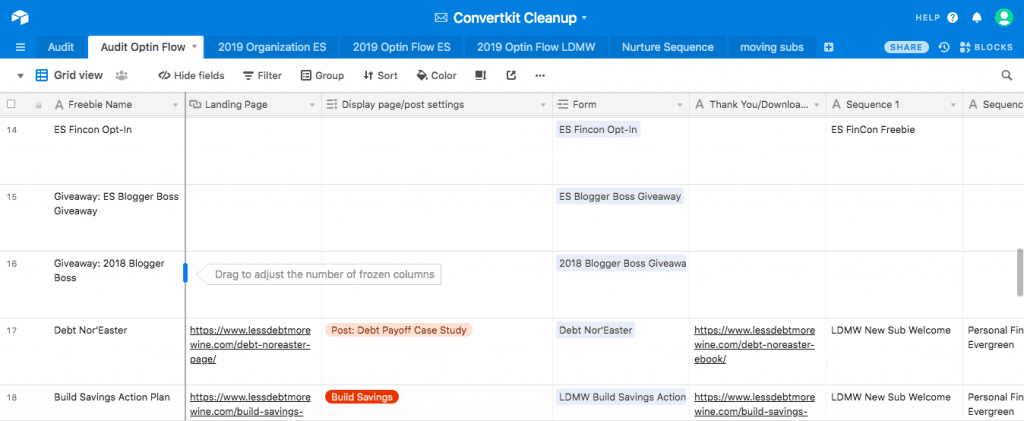1024x421 pixels.
Task: Open Thank You/Download column dropdown arrow
Action: tap(816, 104)
